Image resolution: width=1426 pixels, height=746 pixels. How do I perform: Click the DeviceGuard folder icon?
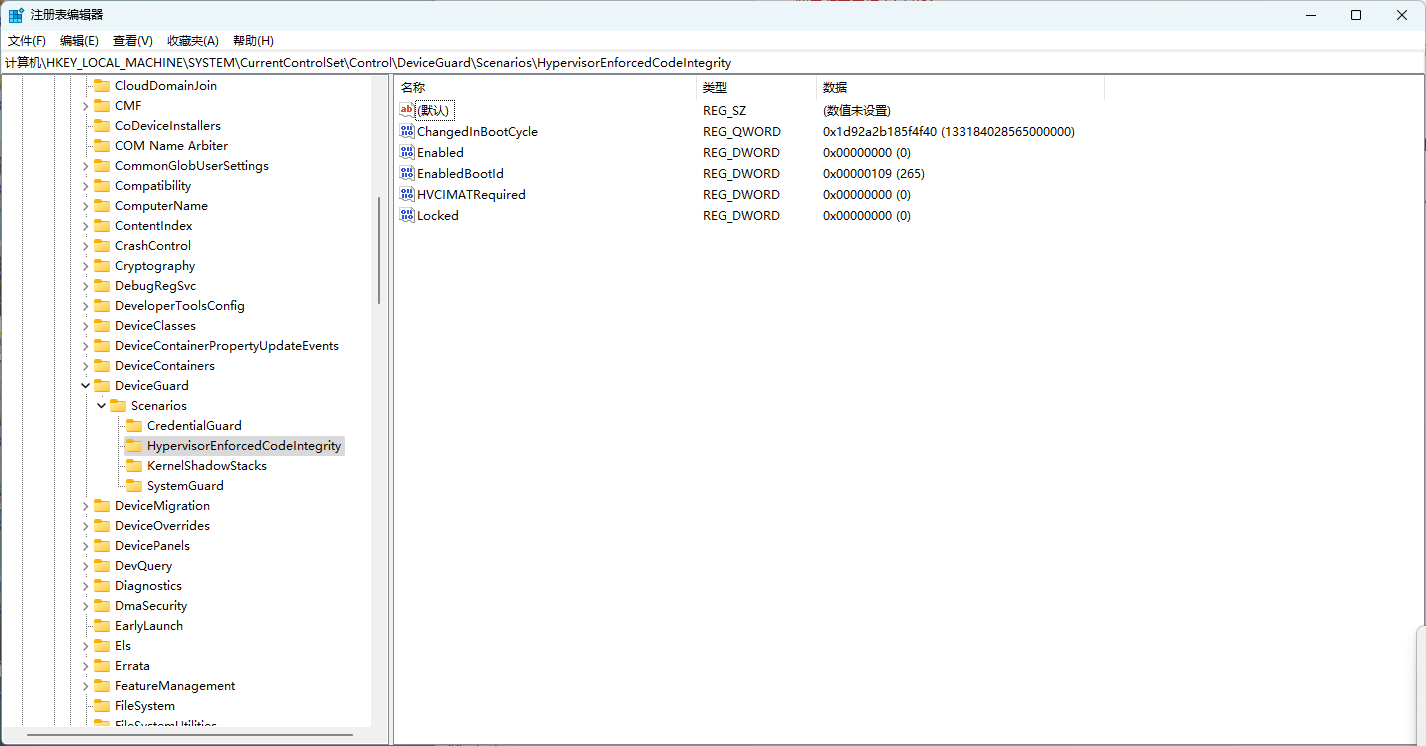click(x=102, y=385)
